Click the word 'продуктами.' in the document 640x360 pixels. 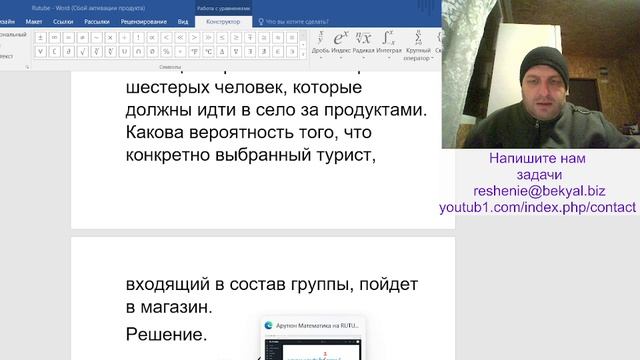pyautogui.click(x=376, y=110)
